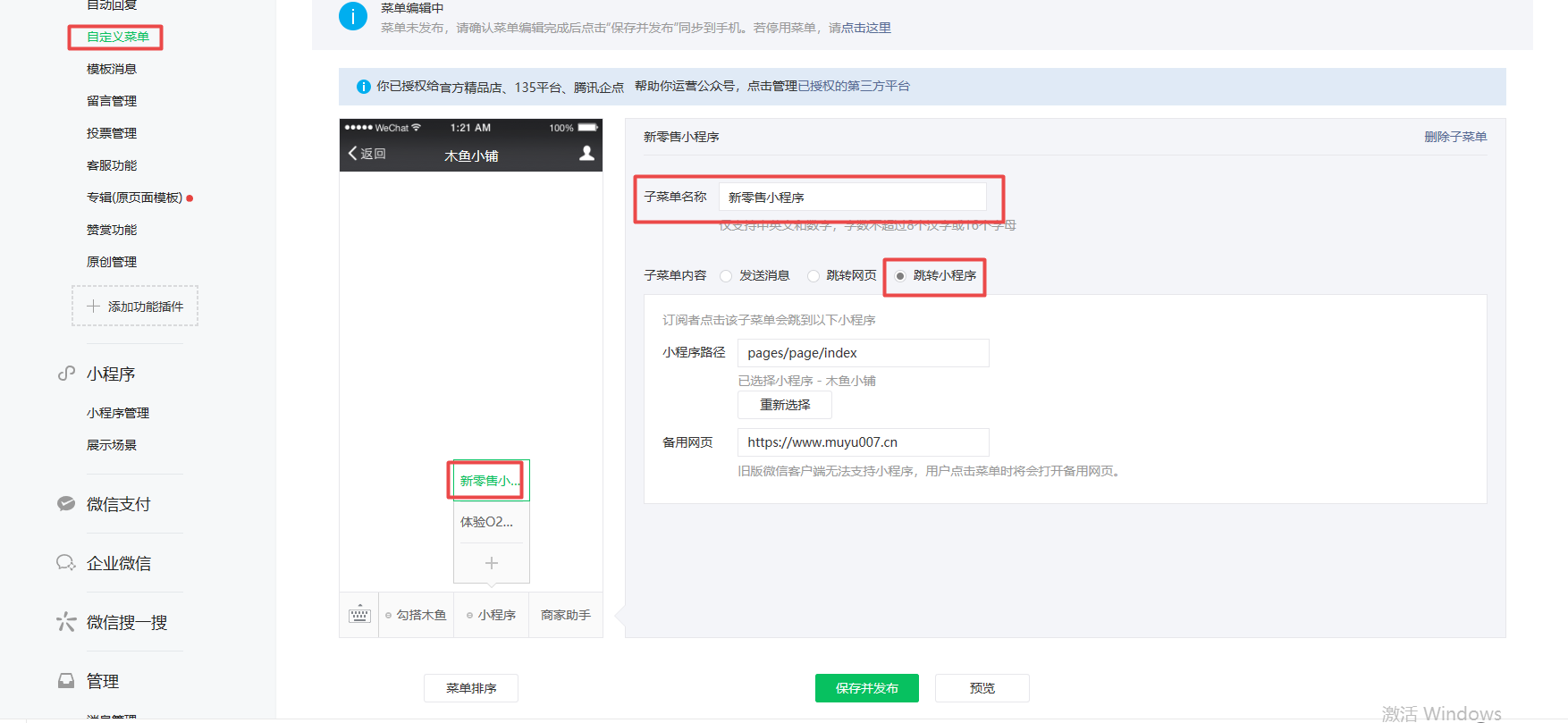Open 客服功能 in the sidebar
Screen dimensions: 1568x723
coord(112,165)
